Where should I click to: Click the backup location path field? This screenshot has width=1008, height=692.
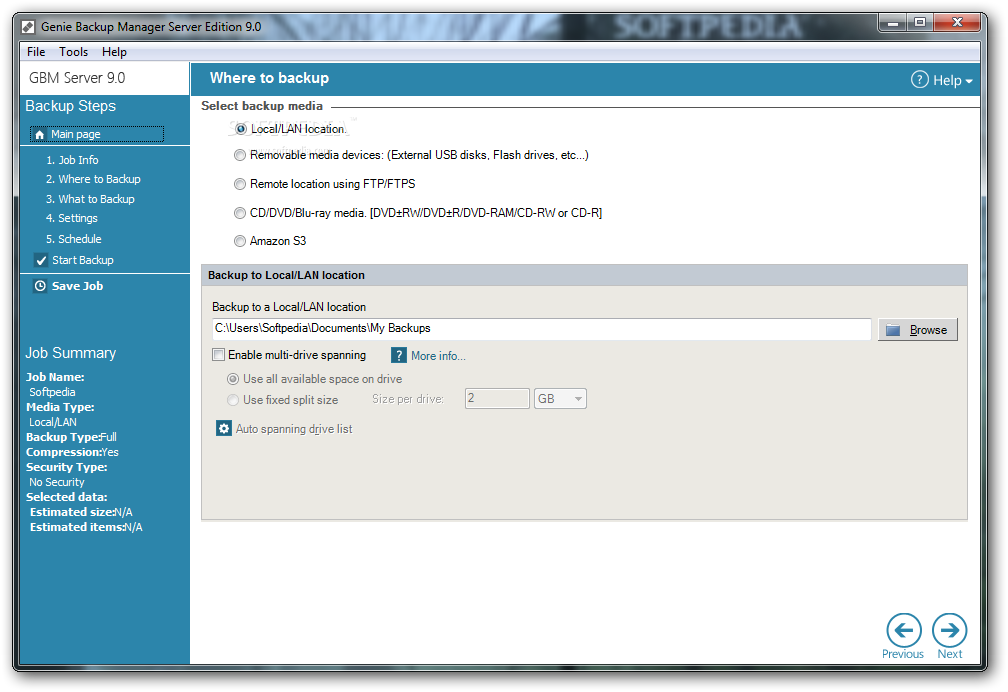[541, 329]
